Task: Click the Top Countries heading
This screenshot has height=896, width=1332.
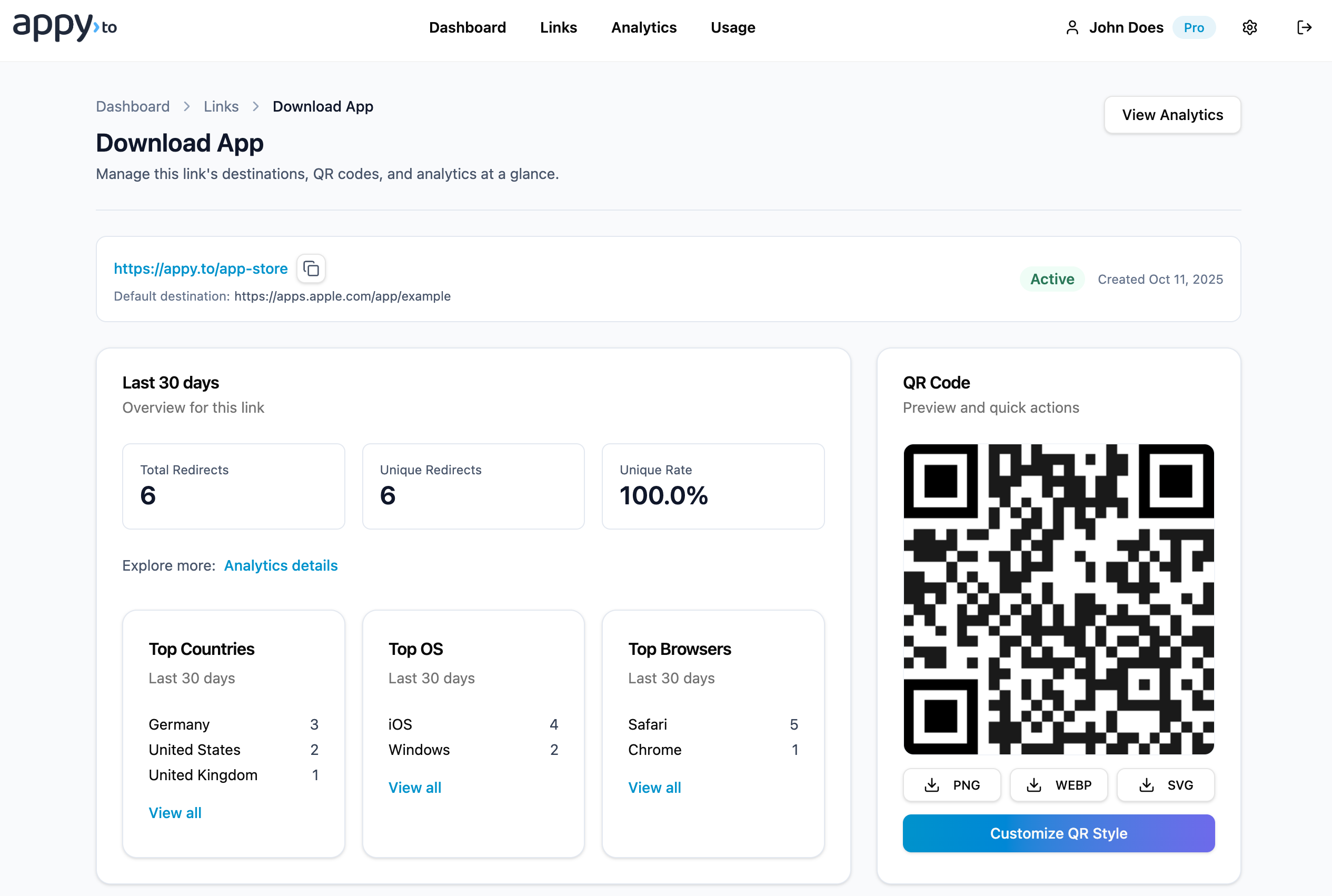Action: tap(201, 649)
